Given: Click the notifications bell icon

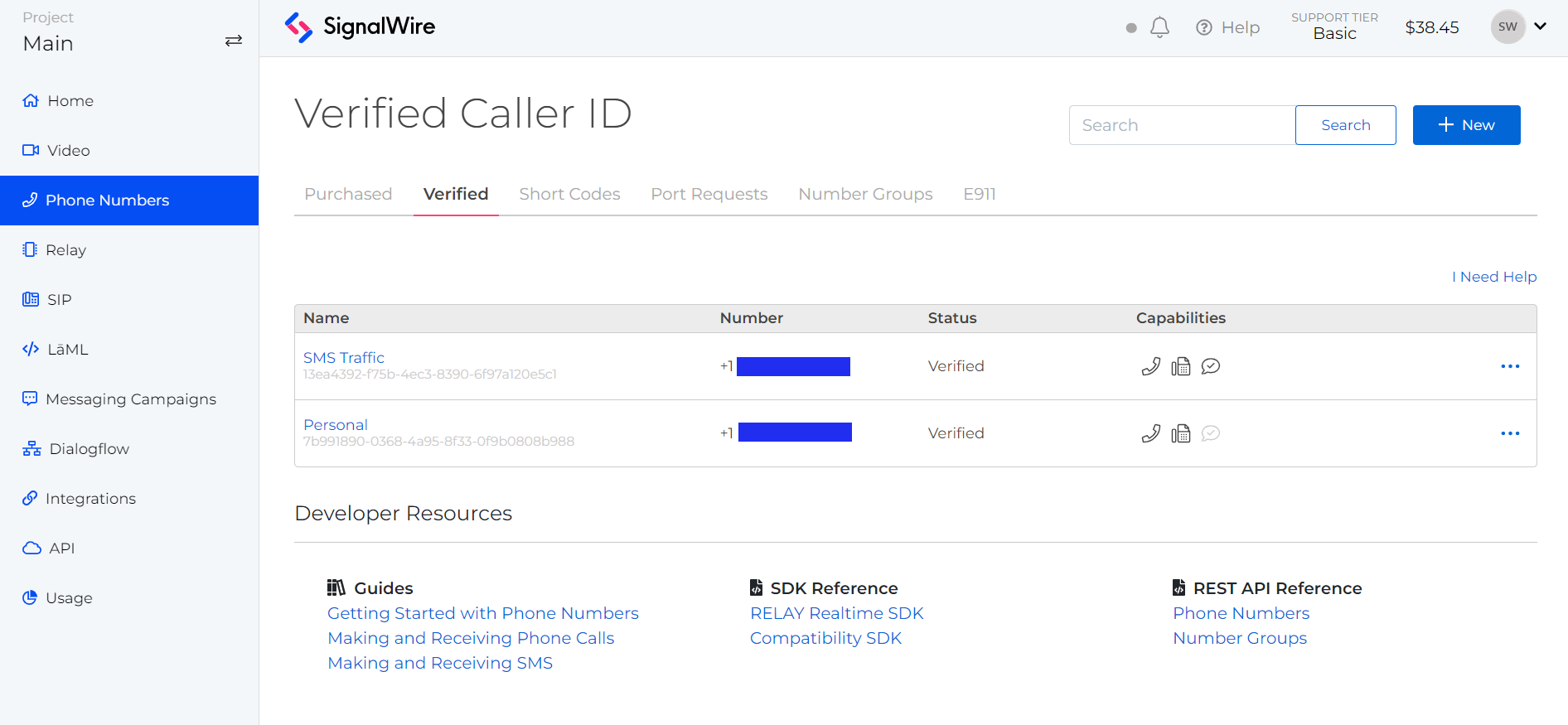Looking at the screenshot, I should 1159,27.
